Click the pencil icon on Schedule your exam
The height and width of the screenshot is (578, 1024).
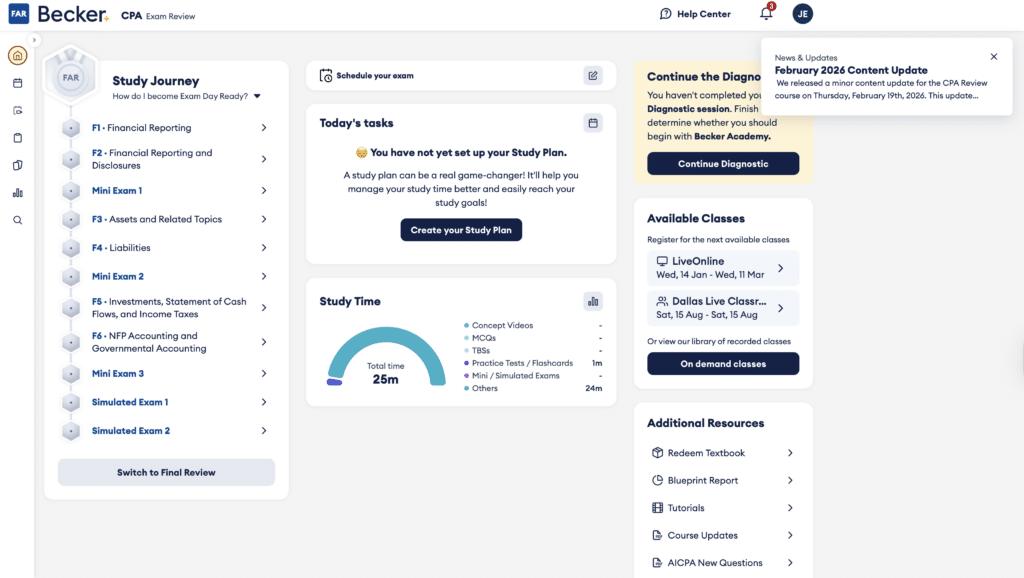pyautogui.click(x=593, y=75)
